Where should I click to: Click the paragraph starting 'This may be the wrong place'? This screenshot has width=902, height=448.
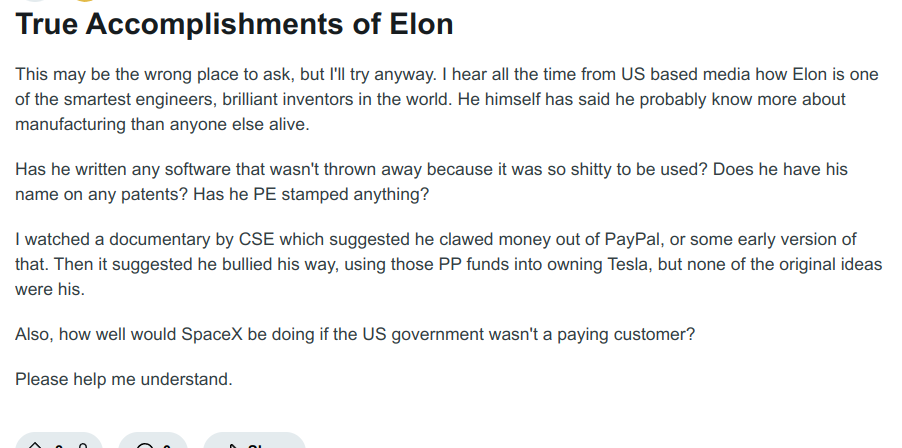pyautogui.click(x=447, y=99)
